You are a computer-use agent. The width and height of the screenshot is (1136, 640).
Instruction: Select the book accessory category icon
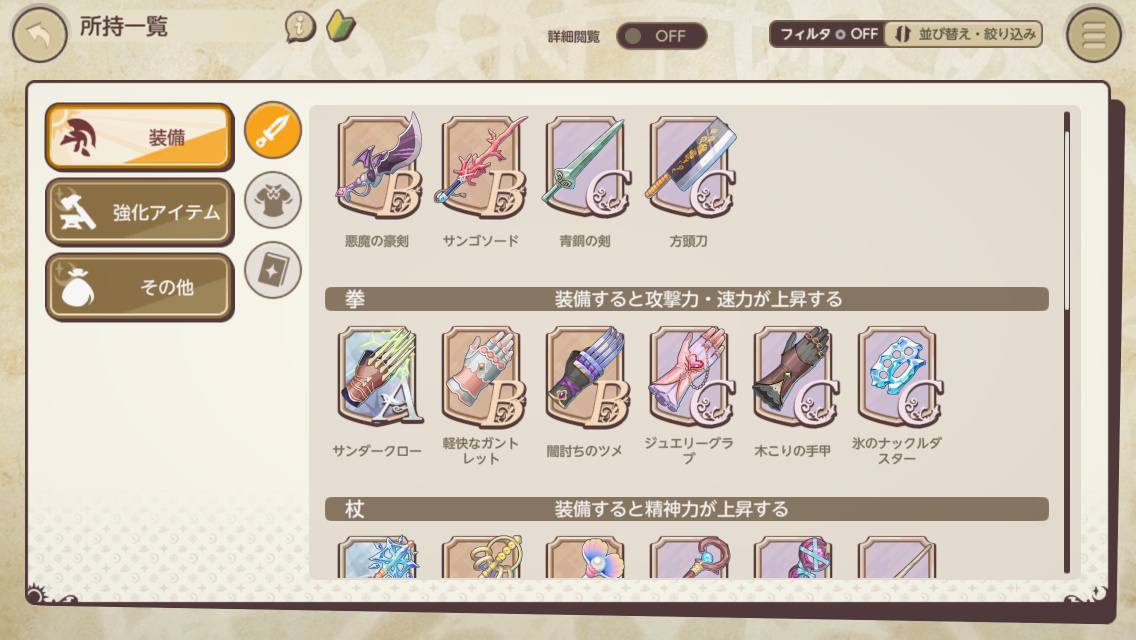[x=273, y=270]
